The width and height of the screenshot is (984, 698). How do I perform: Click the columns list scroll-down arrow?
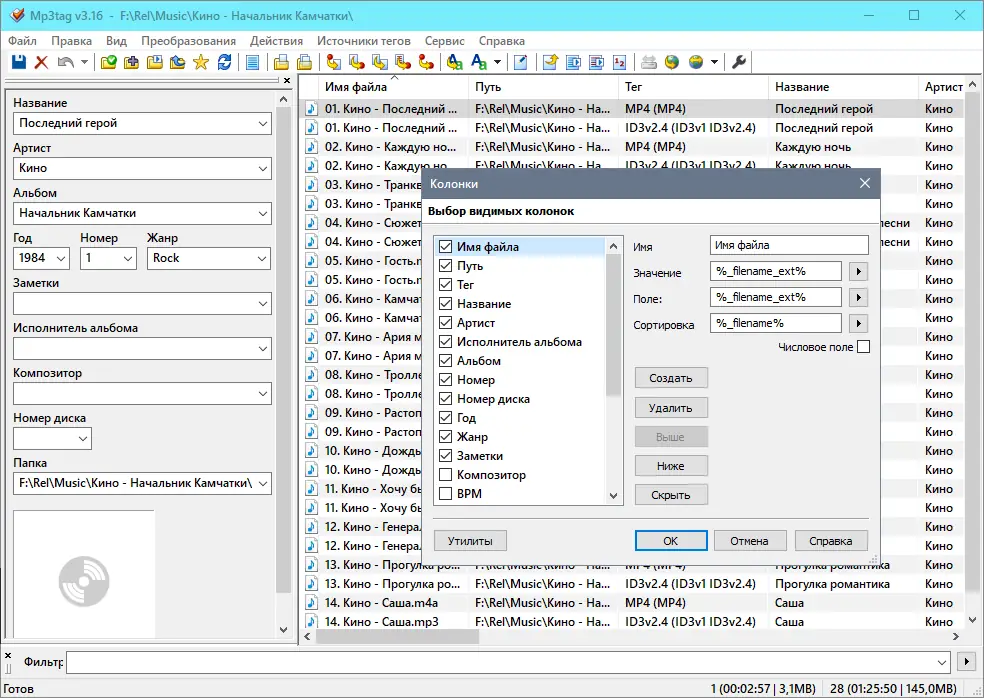tap(614, 495)
